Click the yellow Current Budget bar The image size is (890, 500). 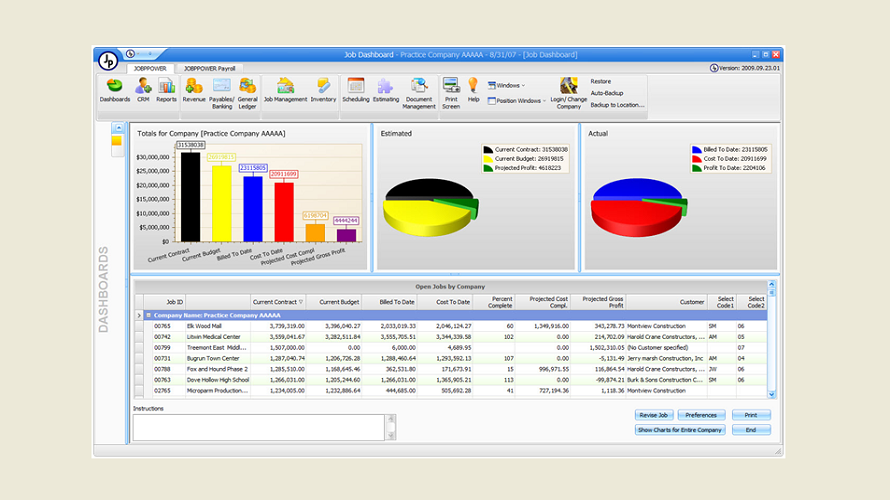(222, 204)
